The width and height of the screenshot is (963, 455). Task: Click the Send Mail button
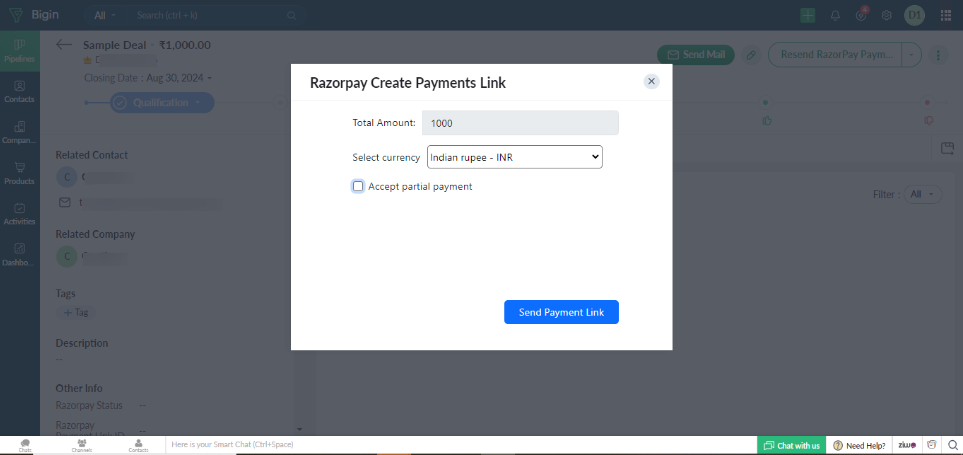[x=696, y=55]
